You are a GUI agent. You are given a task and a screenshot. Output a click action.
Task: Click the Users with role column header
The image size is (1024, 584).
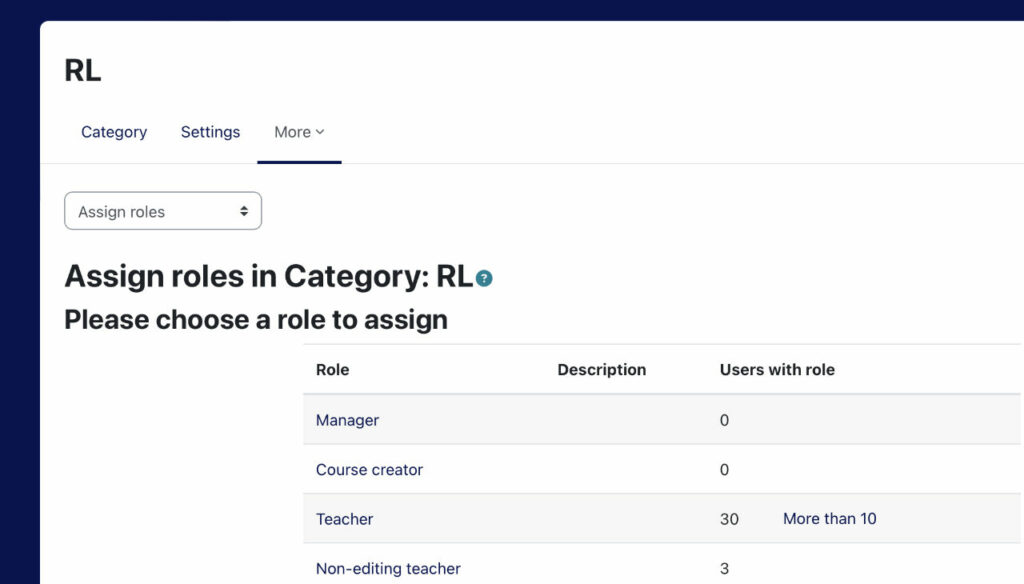click(777, 369)
